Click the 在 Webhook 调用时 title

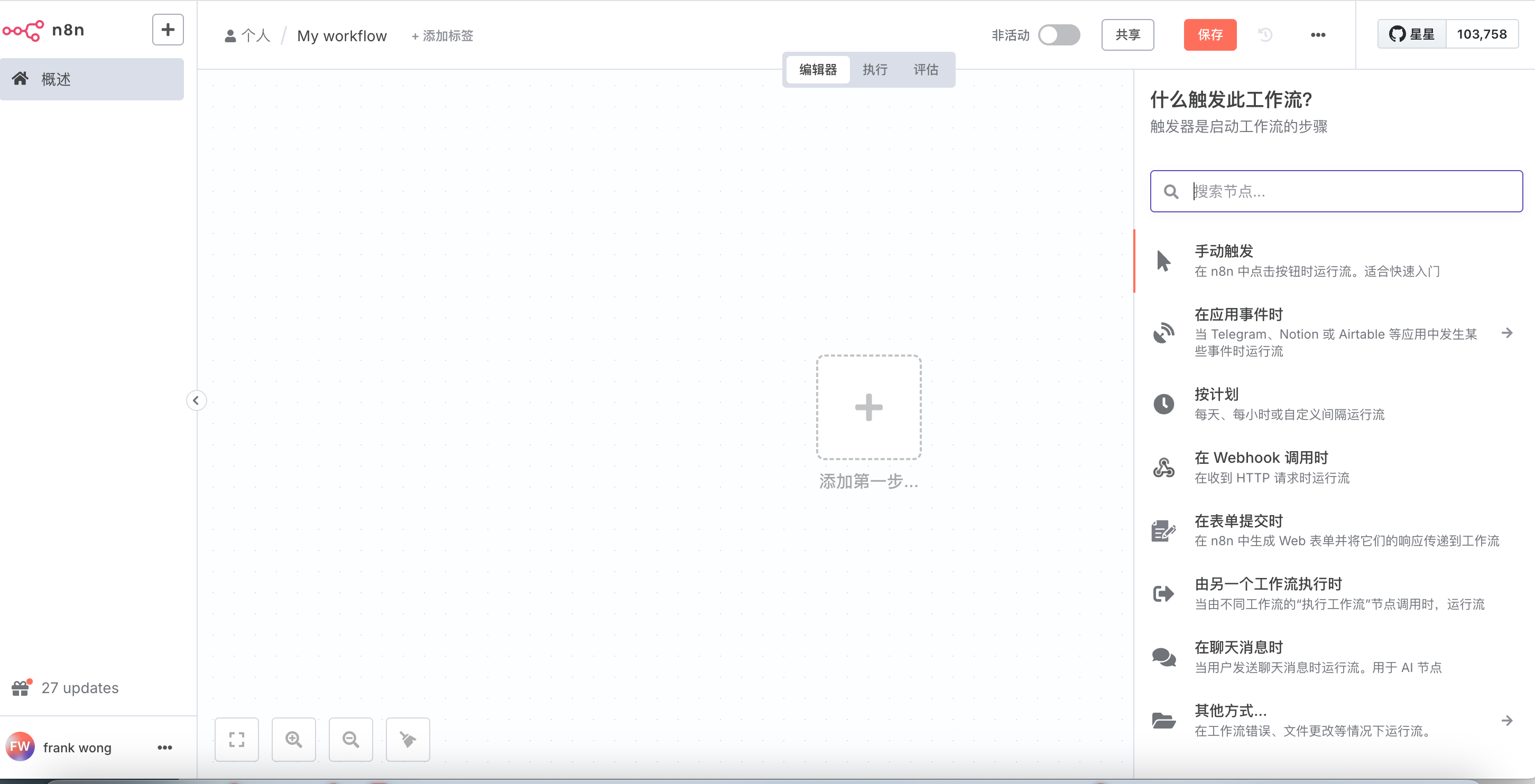tap(1262, 458)
